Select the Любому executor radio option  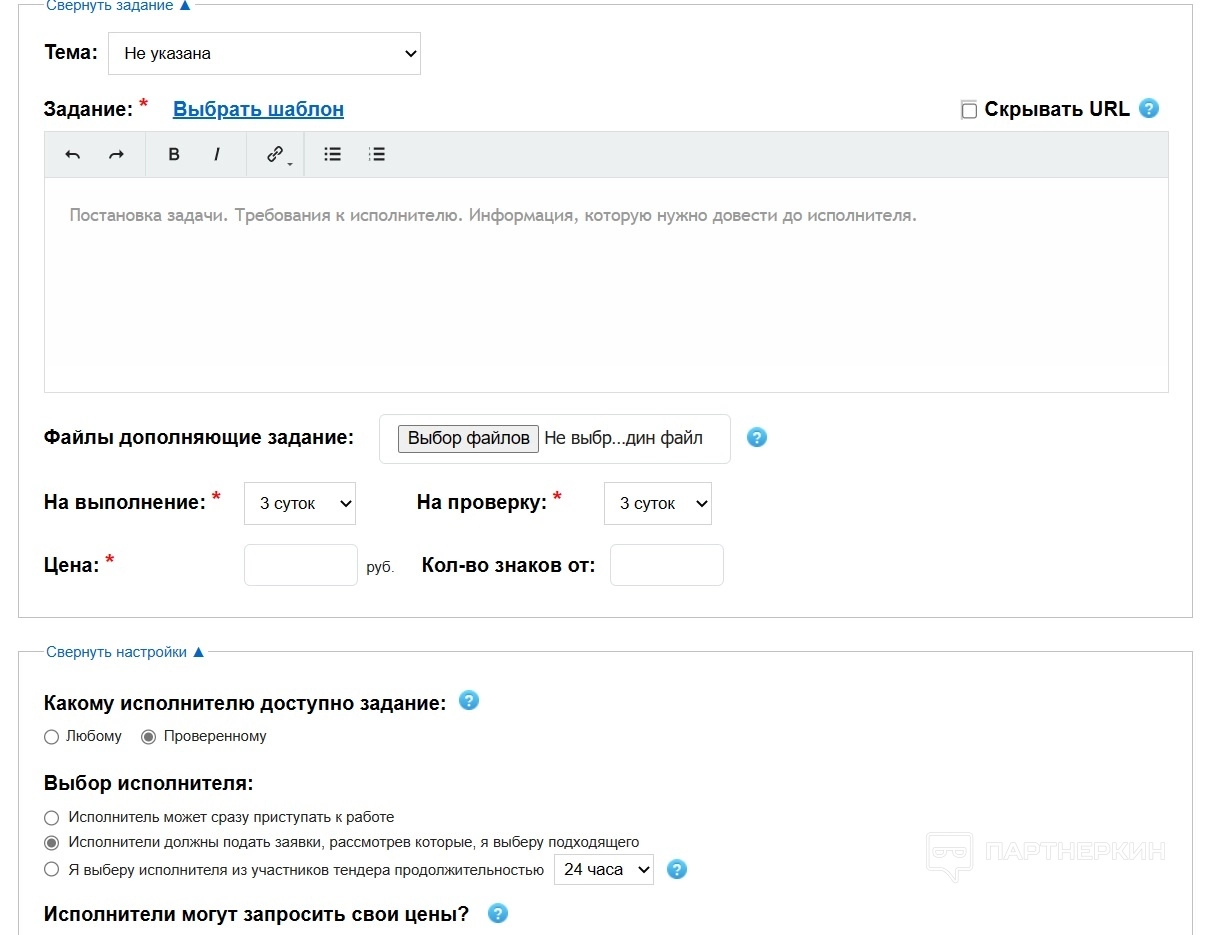coord(52,737)
